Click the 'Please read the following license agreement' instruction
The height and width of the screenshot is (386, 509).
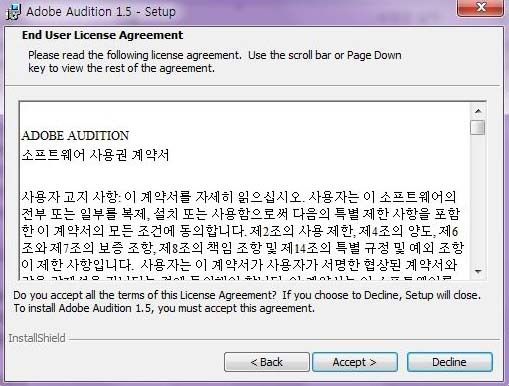(215, 62)
